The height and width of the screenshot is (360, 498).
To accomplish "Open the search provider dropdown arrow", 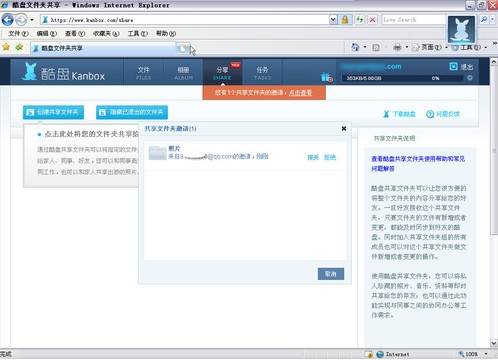I will pyautogui.click(x=492, y=20).
